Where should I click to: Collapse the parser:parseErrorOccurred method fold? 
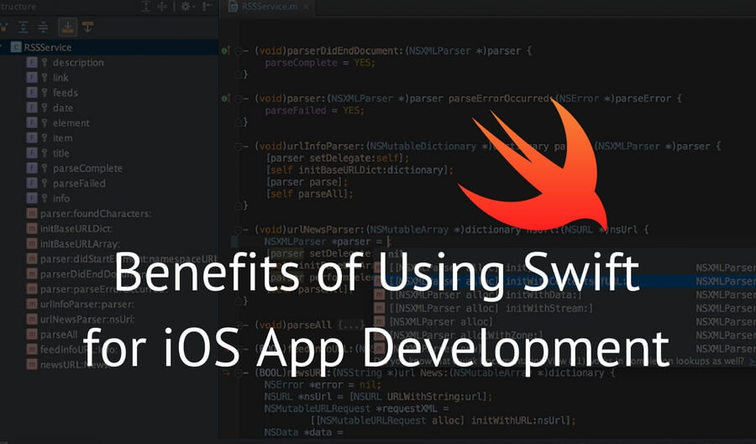238,98
